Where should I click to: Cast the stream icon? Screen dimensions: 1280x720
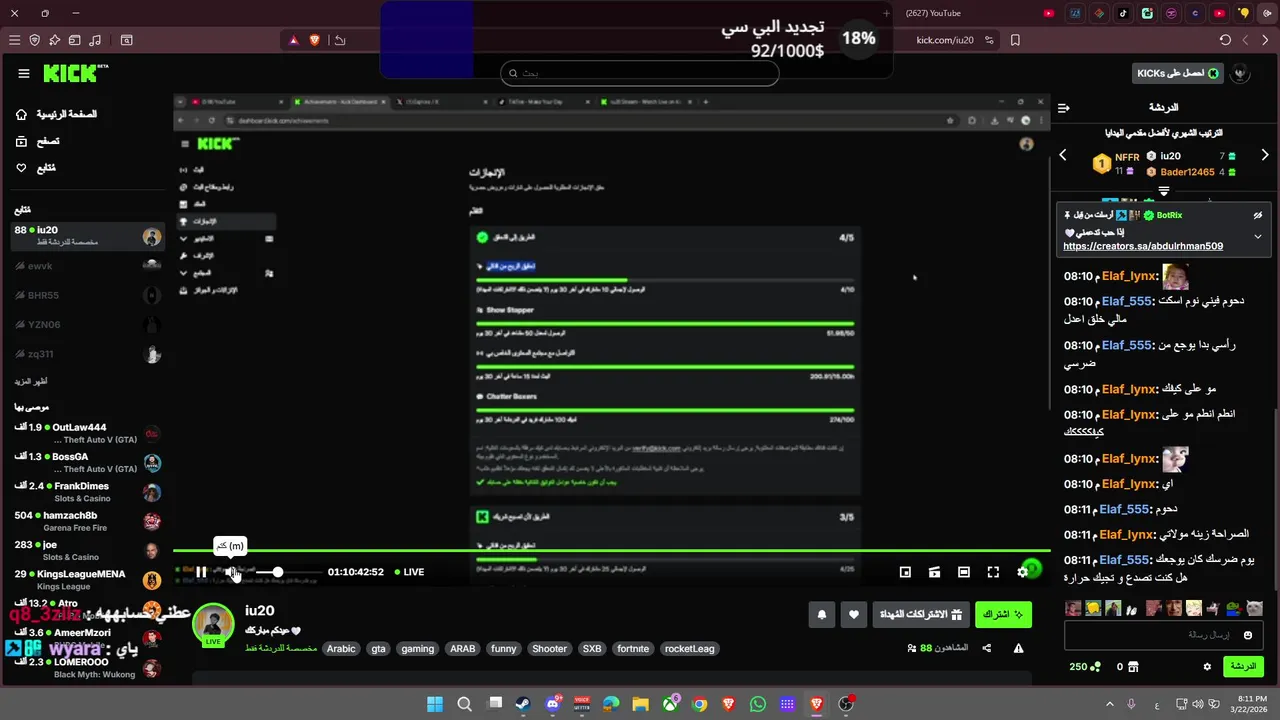click(934, 572)
